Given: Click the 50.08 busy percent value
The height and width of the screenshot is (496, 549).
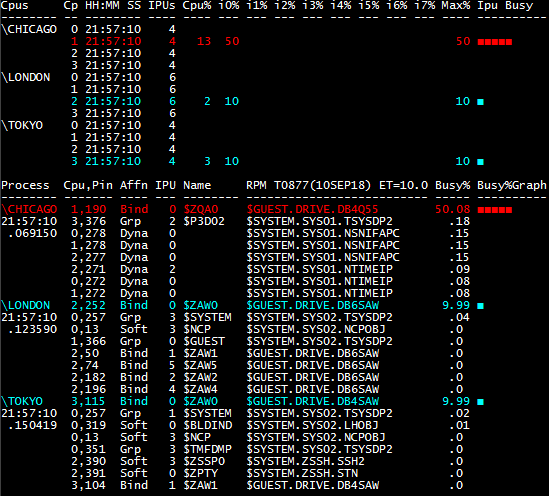Looking at the screenshot, I should click(452, 209).
